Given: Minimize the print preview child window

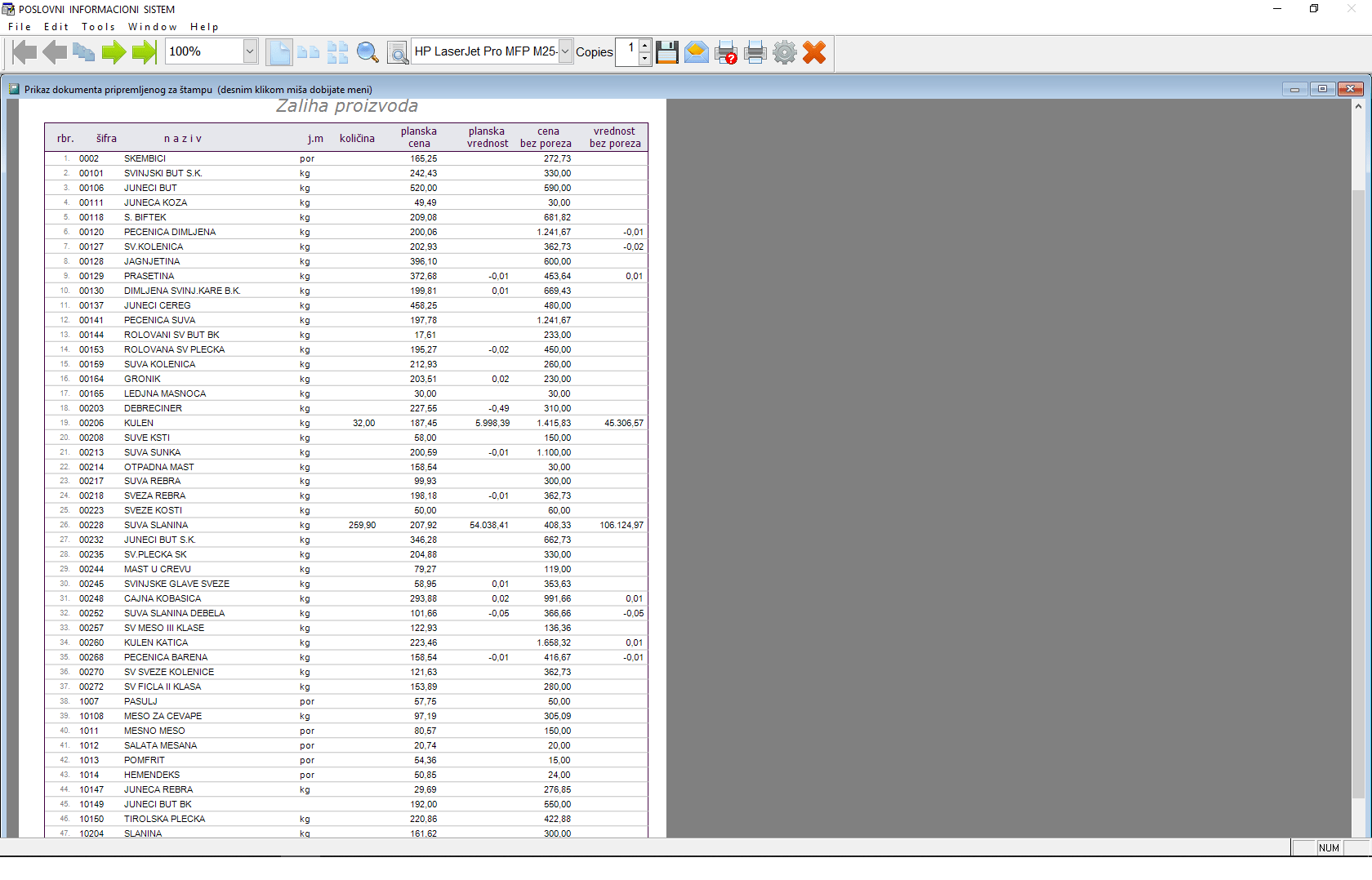Looking at the screenshot, I should tap(1294, 89).
